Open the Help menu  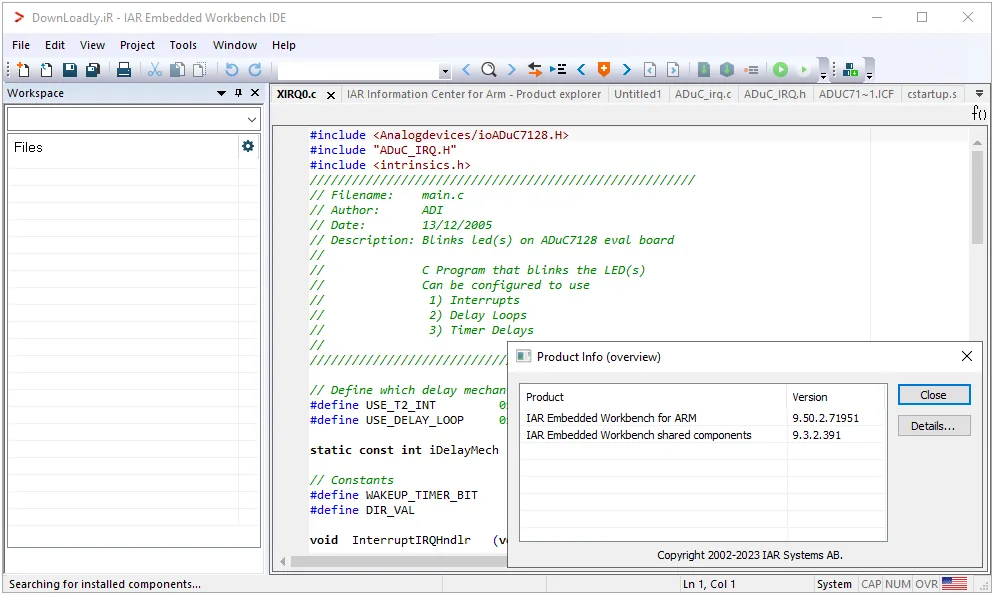(284, 45)
